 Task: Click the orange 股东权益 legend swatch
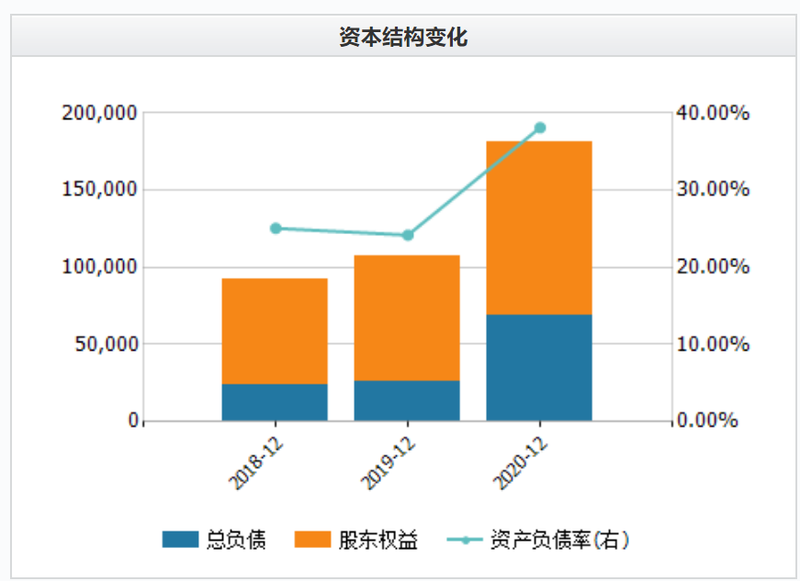point(312,539)
